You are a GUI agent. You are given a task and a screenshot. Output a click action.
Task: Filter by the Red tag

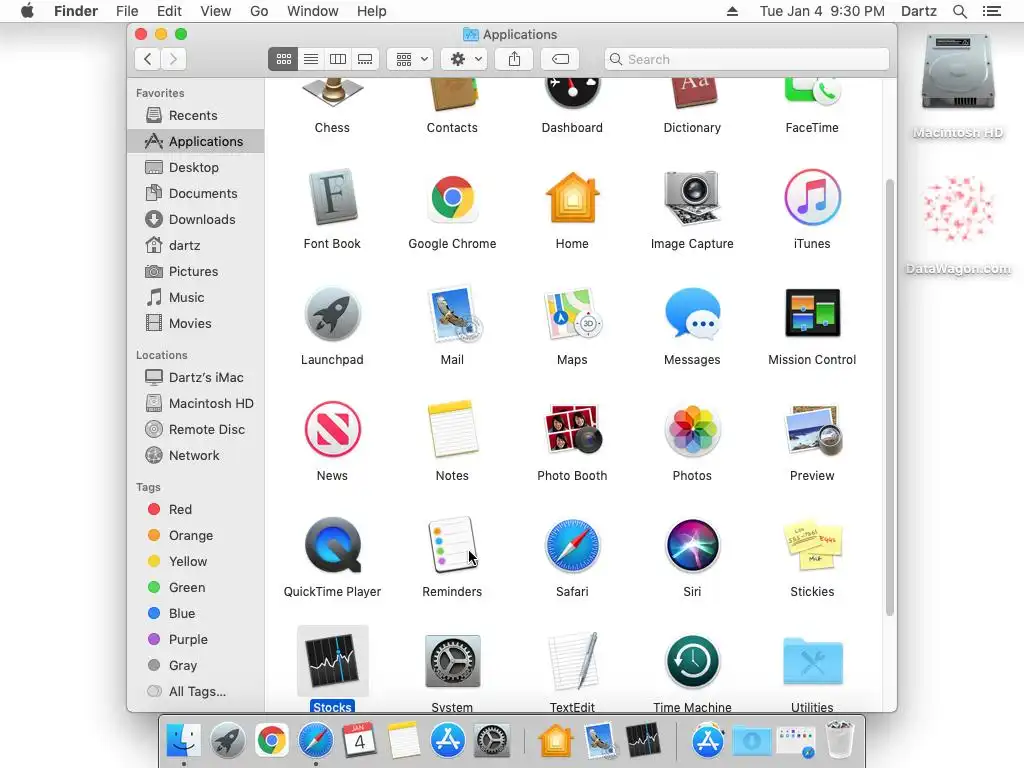pos(196,509)
